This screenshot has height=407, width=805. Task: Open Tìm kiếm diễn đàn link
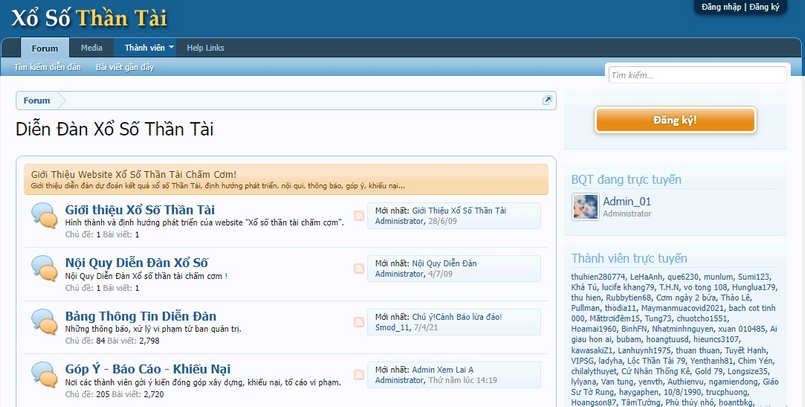pyautogui.click(x=47, y=68)
